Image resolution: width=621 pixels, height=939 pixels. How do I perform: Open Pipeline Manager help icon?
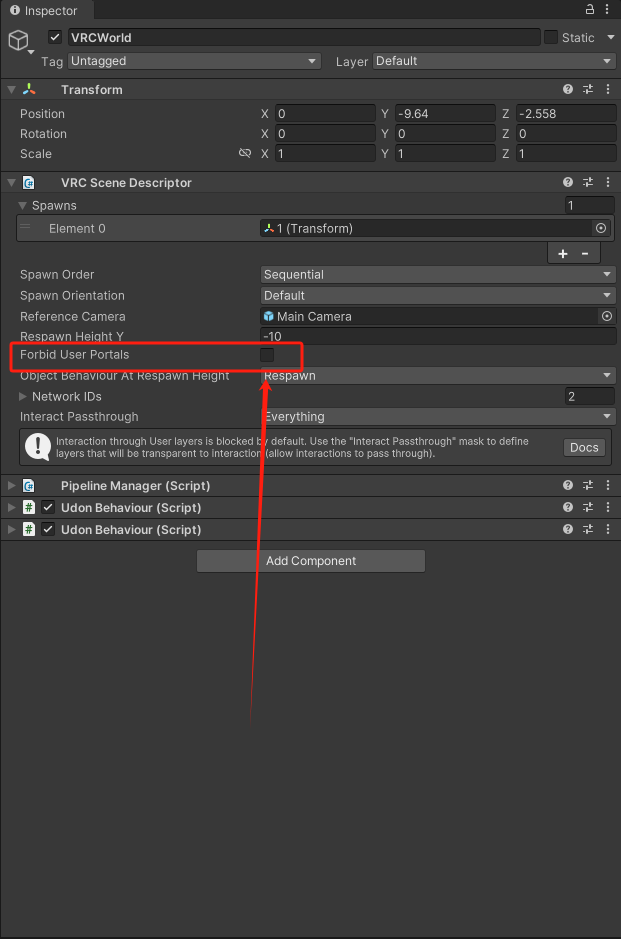(568, 485)
